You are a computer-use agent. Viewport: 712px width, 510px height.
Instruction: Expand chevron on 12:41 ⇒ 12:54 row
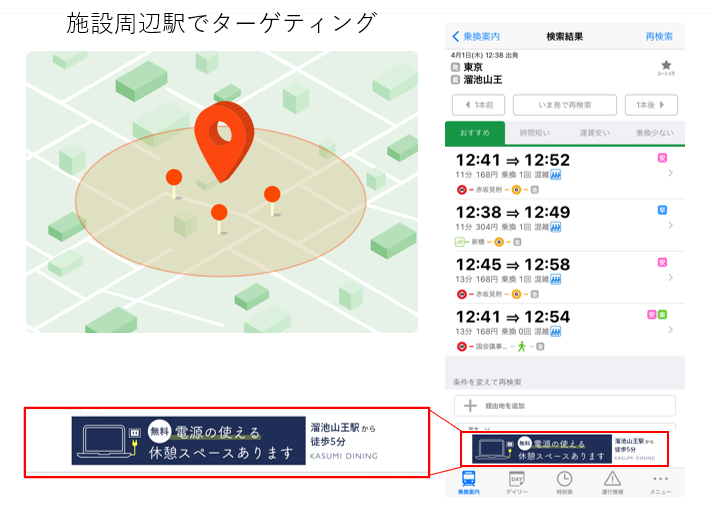[671, 330]
